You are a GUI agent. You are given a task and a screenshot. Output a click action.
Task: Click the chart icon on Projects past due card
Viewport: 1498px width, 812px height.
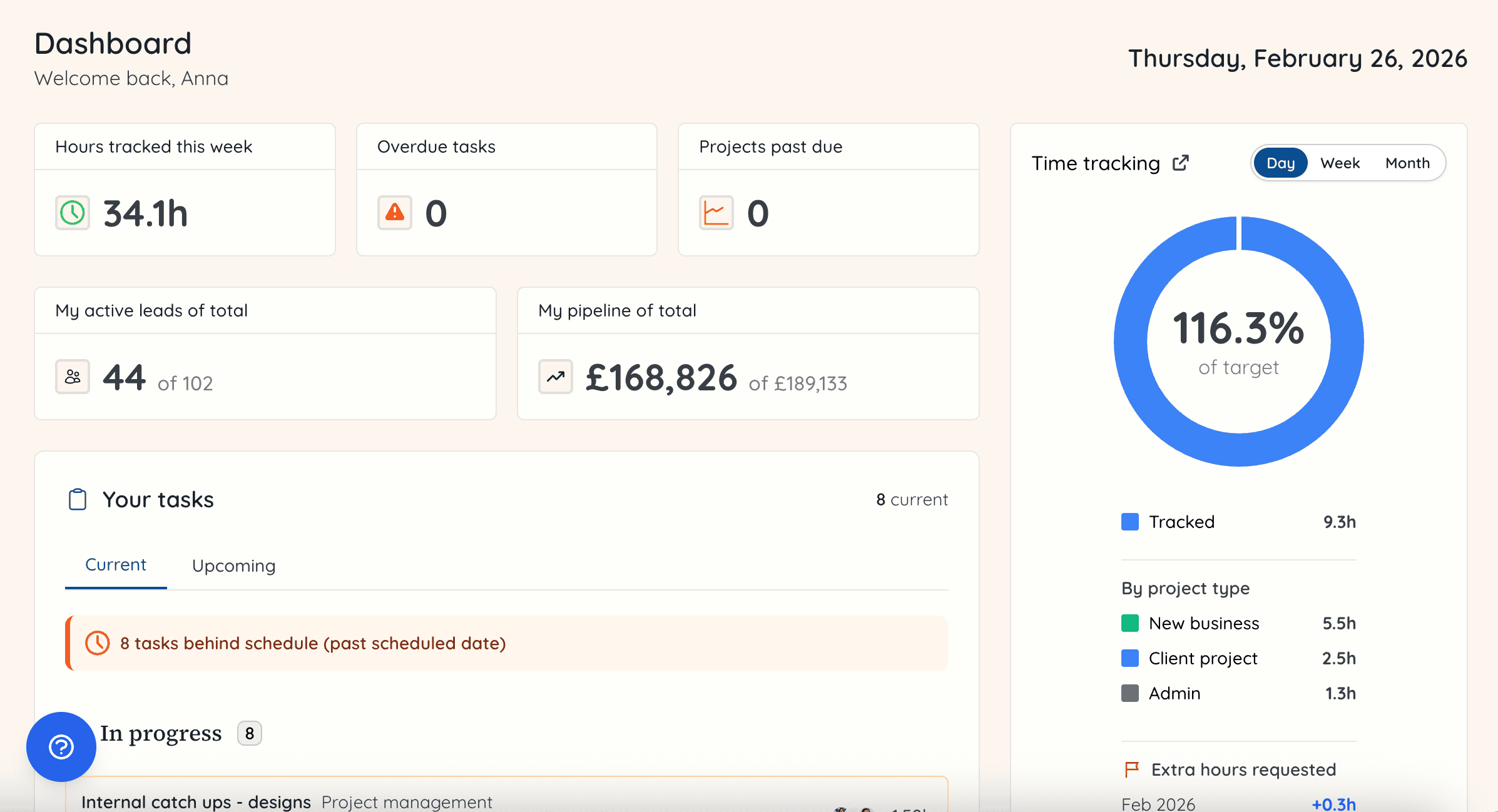click(x=714, y=213)
